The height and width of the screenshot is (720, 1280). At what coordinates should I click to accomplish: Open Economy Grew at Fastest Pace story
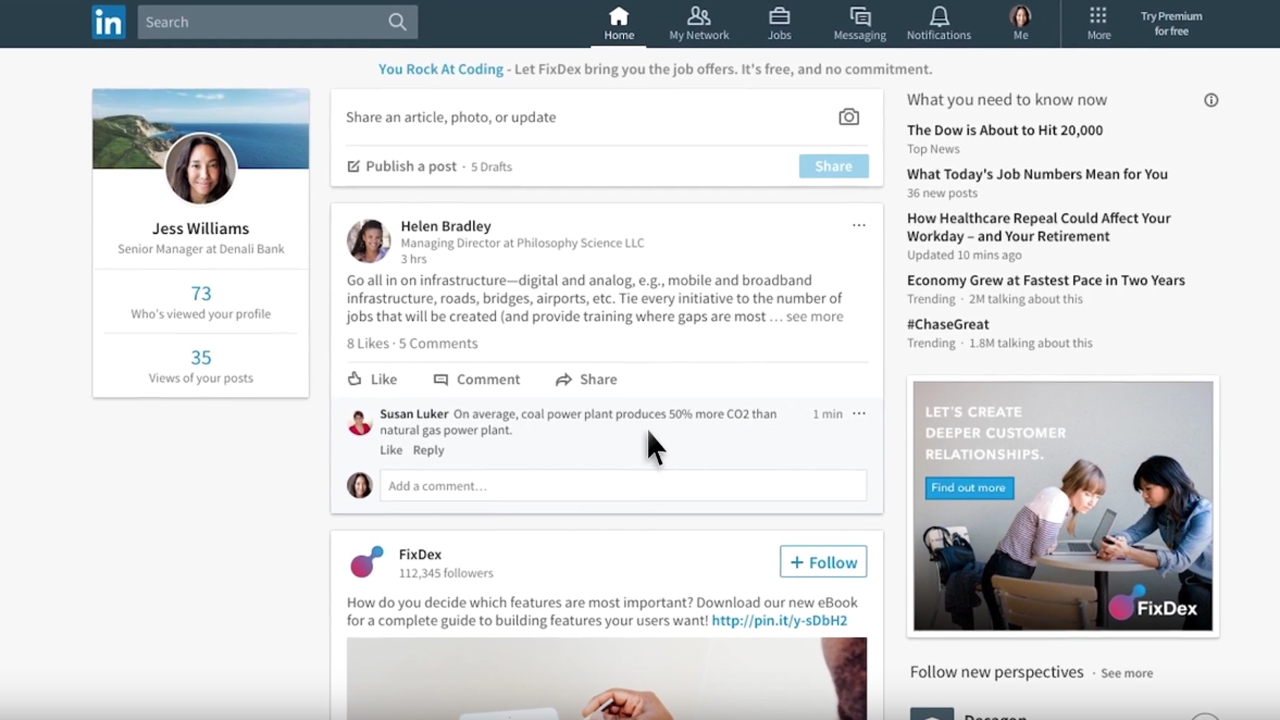point(1046,280)
